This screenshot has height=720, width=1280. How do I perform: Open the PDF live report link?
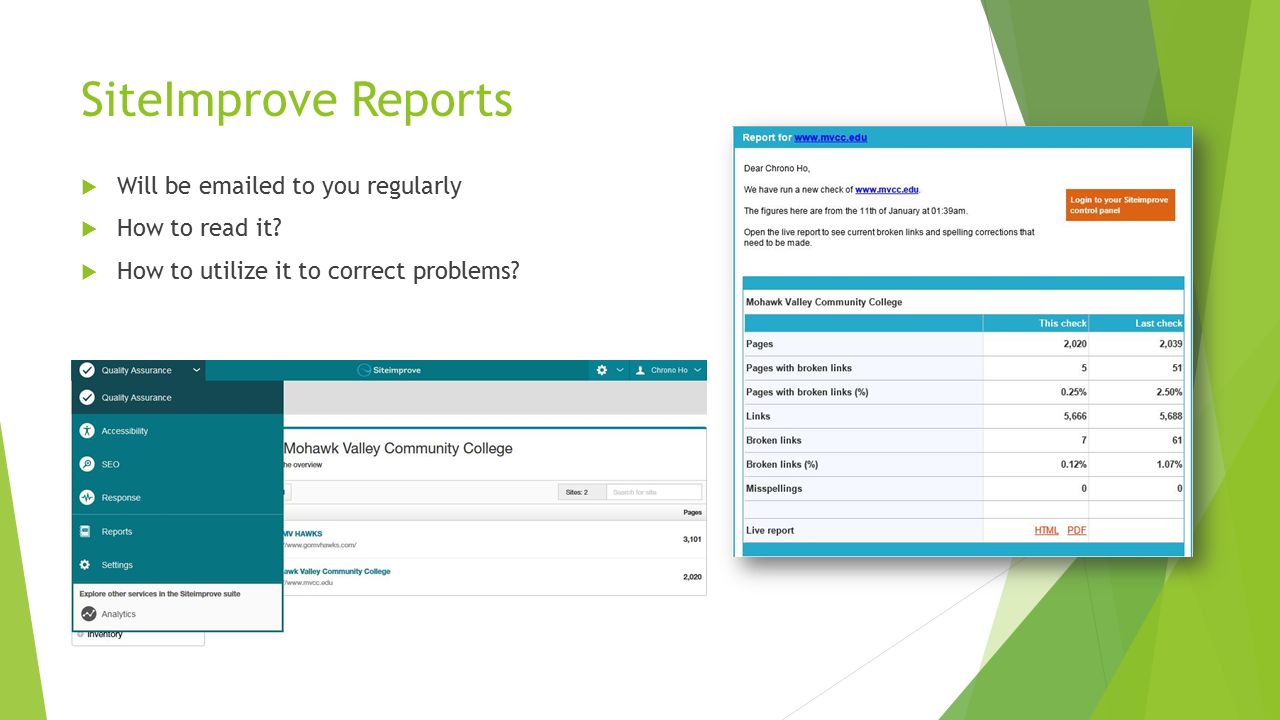[1076, 530]
